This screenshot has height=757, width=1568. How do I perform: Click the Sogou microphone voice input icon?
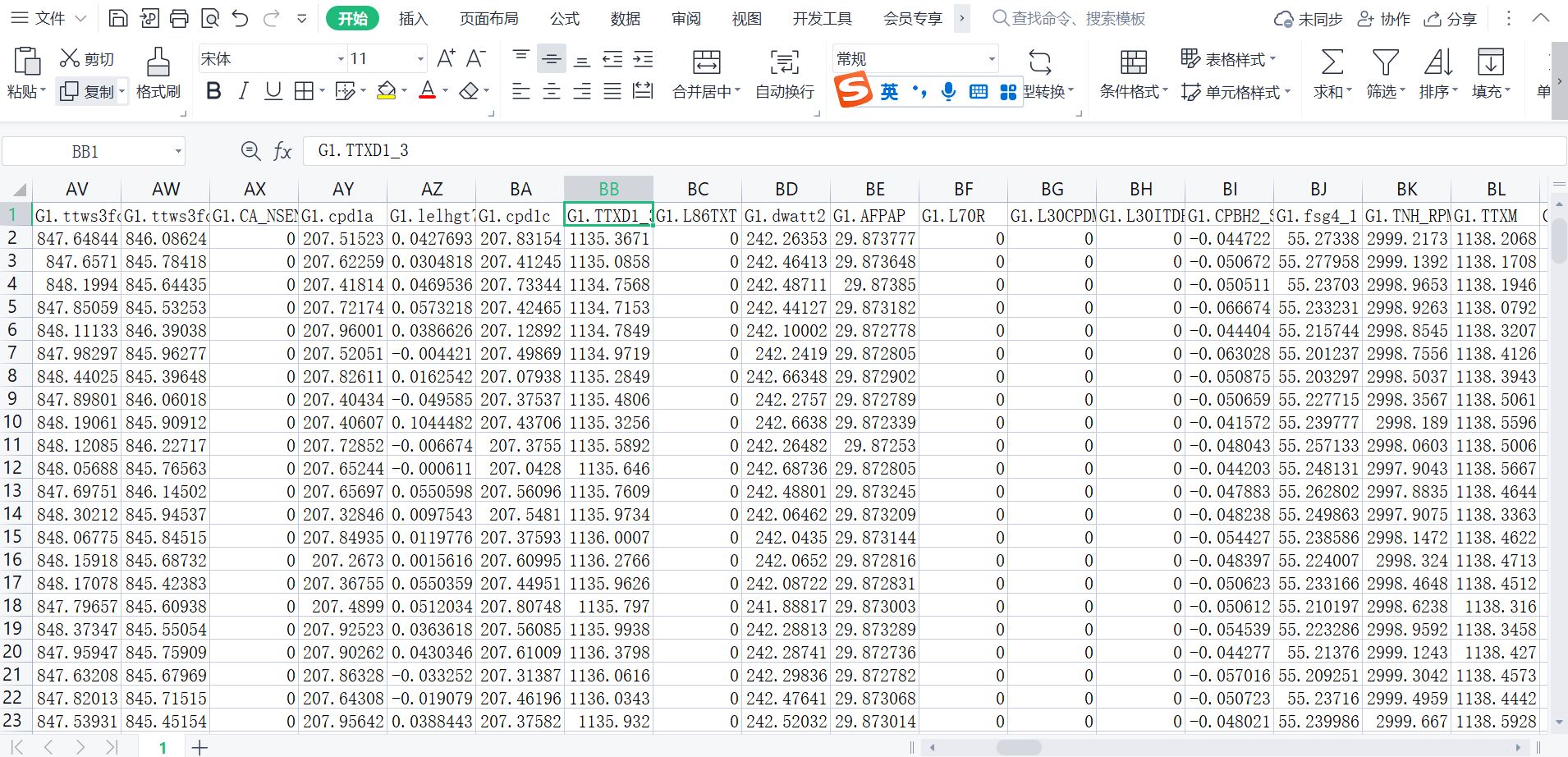pyautogui.click(x=948, y=91)
